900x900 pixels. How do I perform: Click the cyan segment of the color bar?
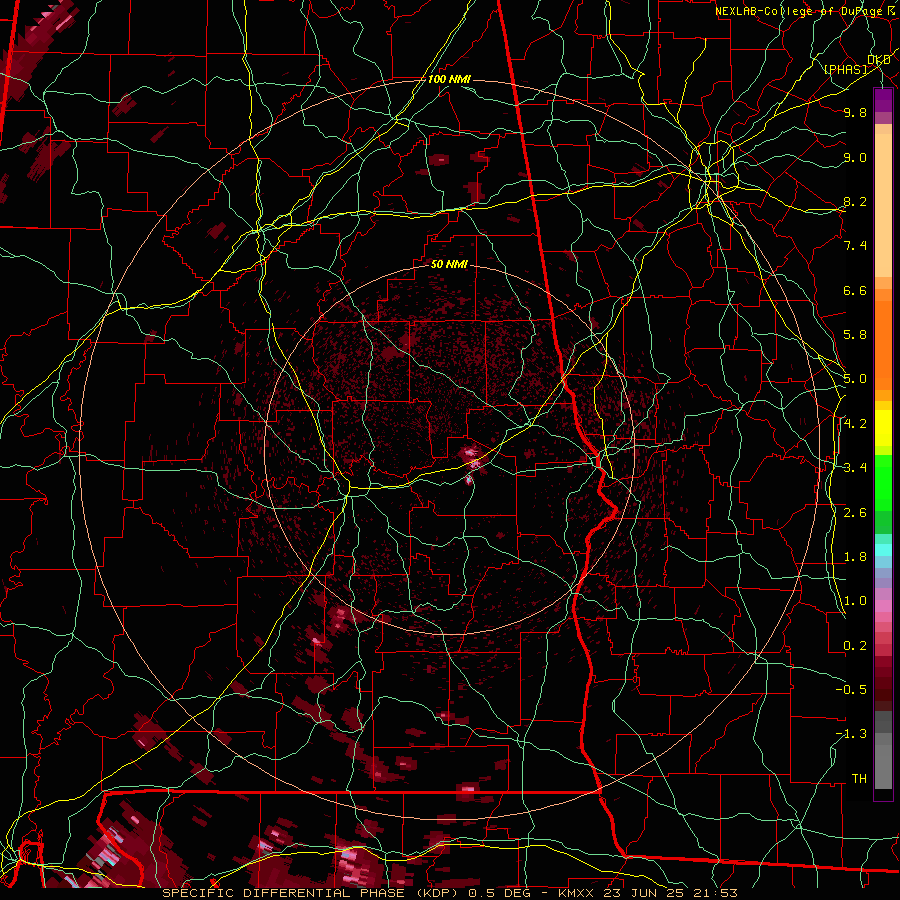tap(883, 550)
